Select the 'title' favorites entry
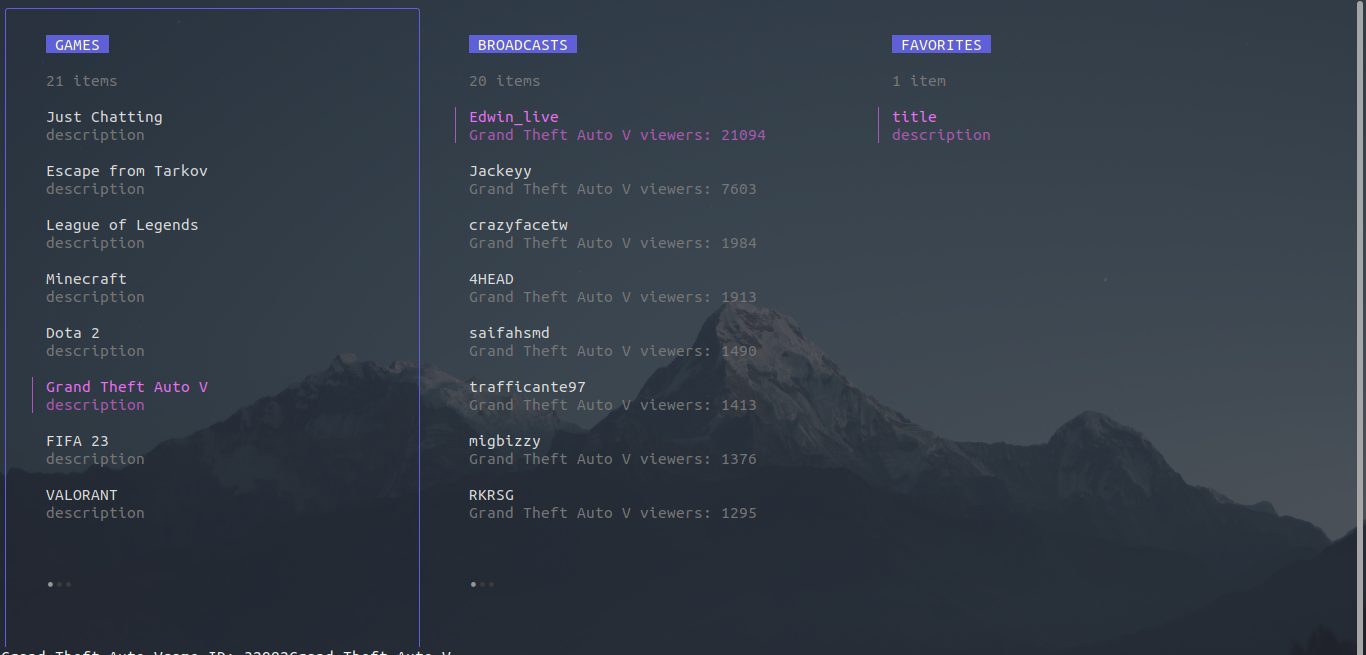The height and width of the screenshot is (655, 1366). pos(914,117)
